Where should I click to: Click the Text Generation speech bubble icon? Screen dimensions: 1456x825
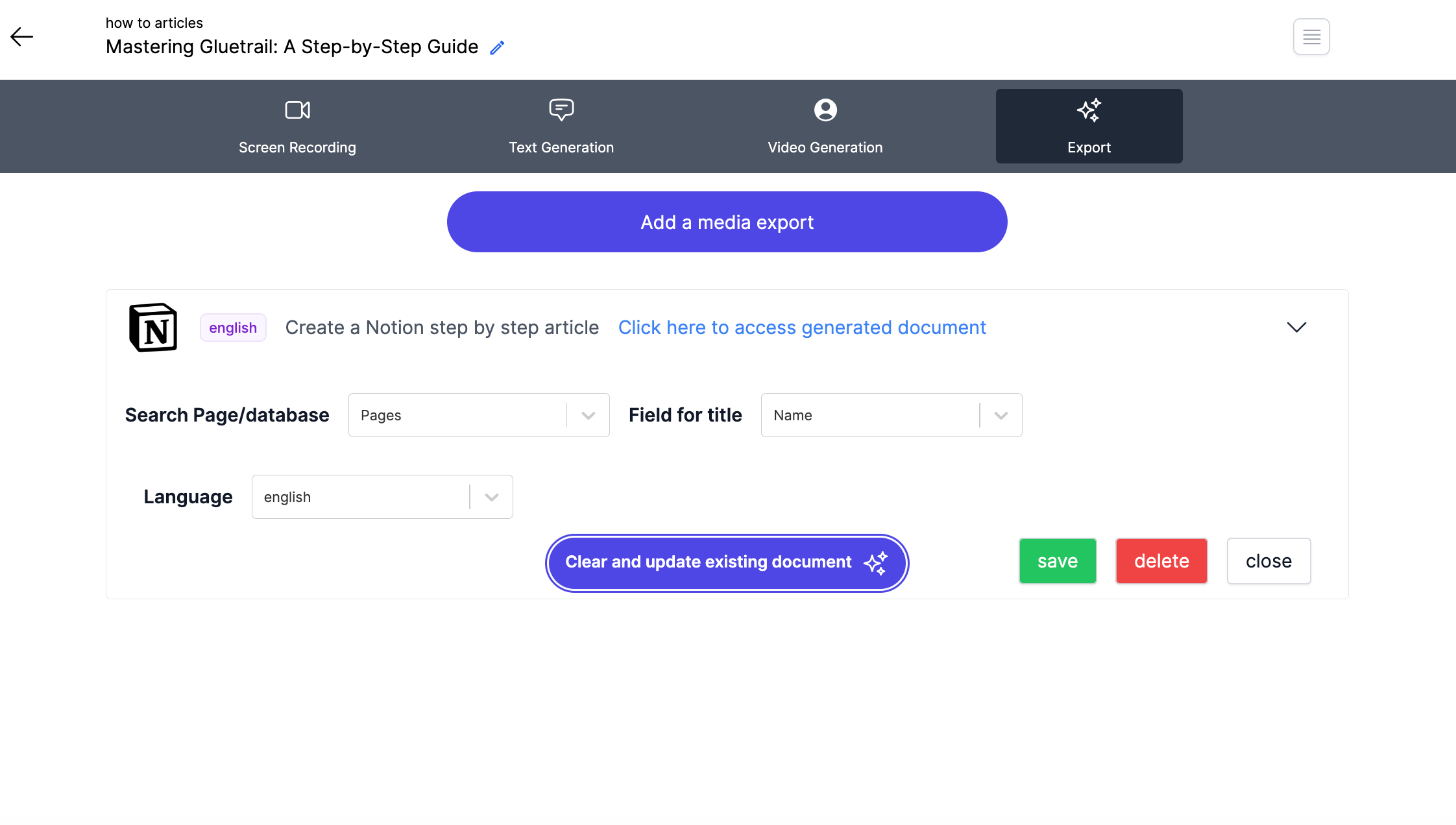(x=561, y=110)
